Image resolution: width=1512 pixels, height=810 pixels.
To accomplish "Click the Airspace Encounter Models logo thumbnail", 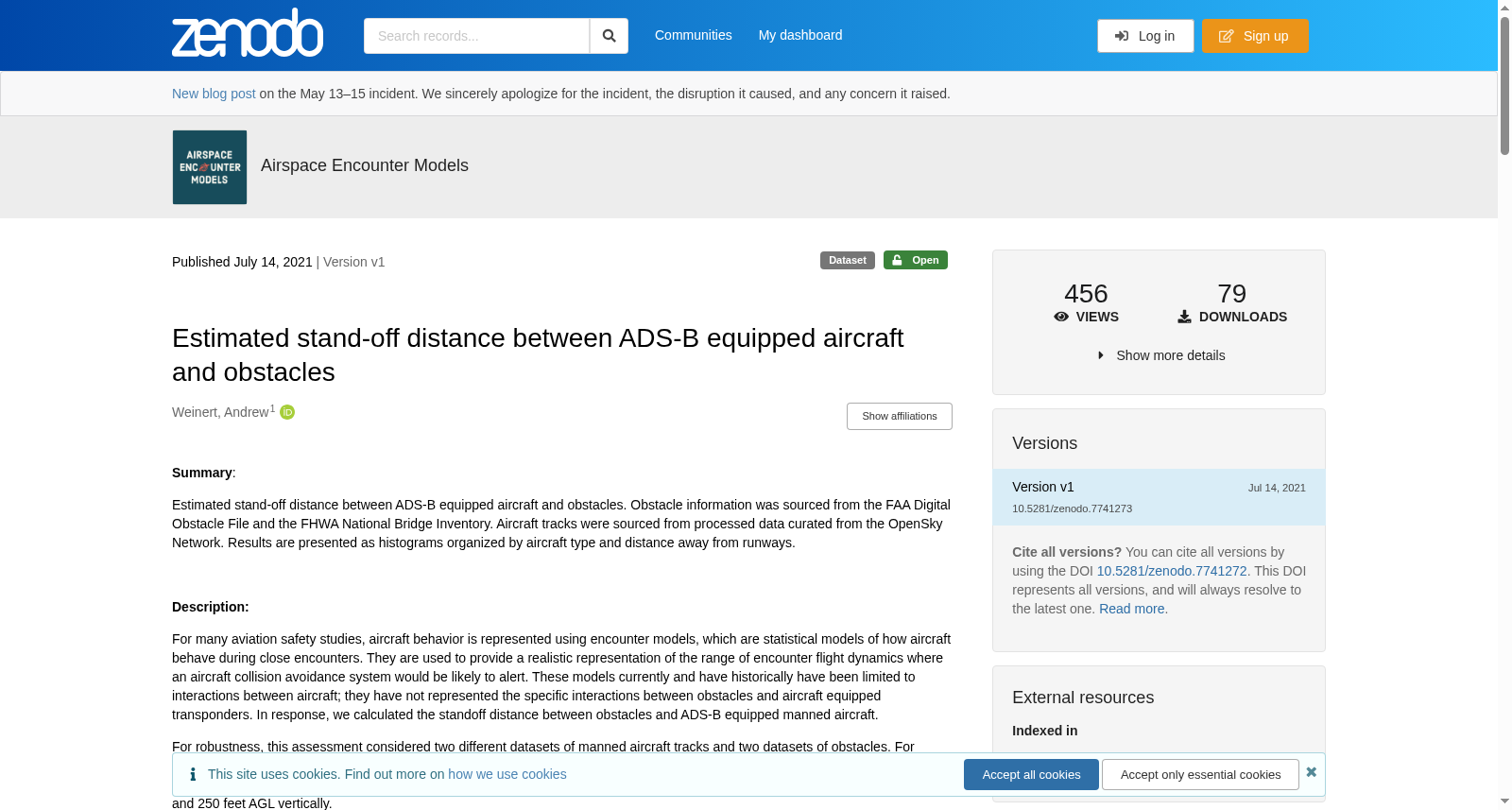I will (210, 167).
